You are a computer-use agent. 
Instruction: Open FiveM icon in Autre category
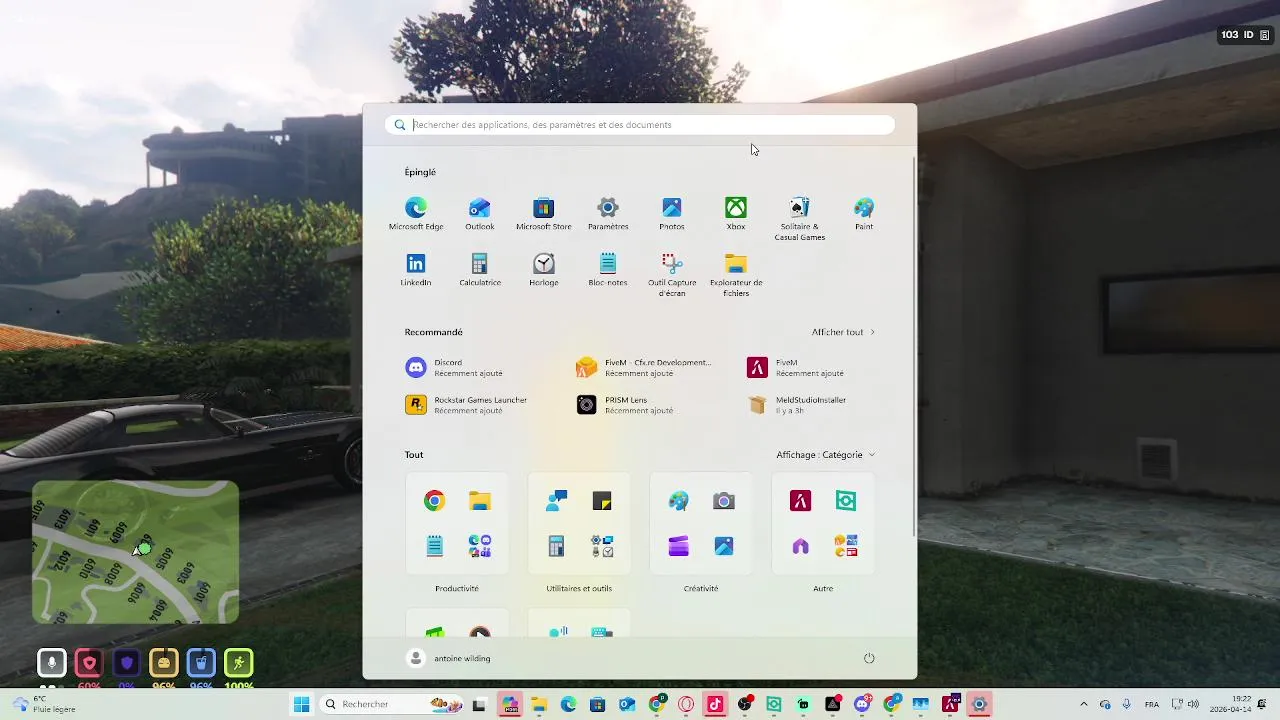[800, 501]
